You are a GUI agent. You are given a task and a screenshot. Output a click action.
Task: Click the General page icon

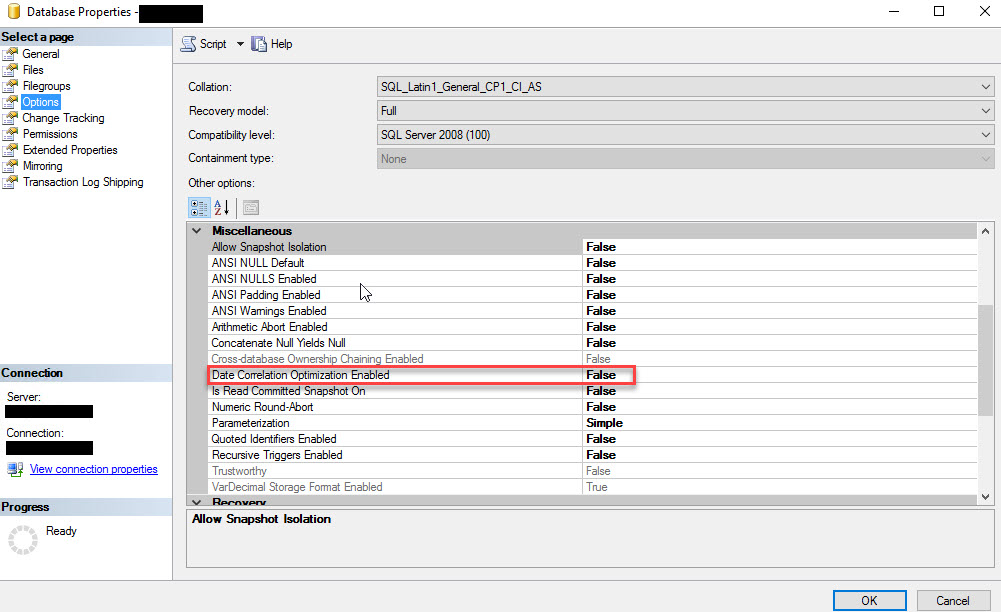pyautogui.click(x=11, y=54)
